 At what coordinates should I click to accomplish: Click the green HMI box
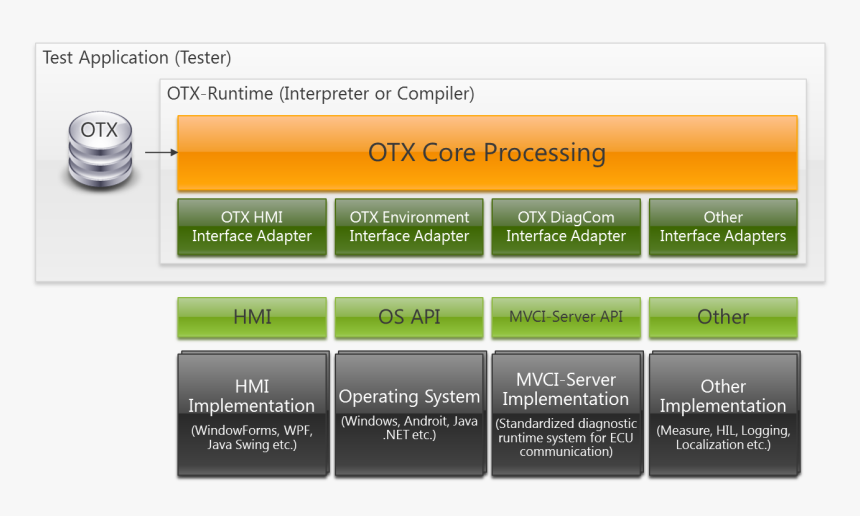click(x=252, y=317)
